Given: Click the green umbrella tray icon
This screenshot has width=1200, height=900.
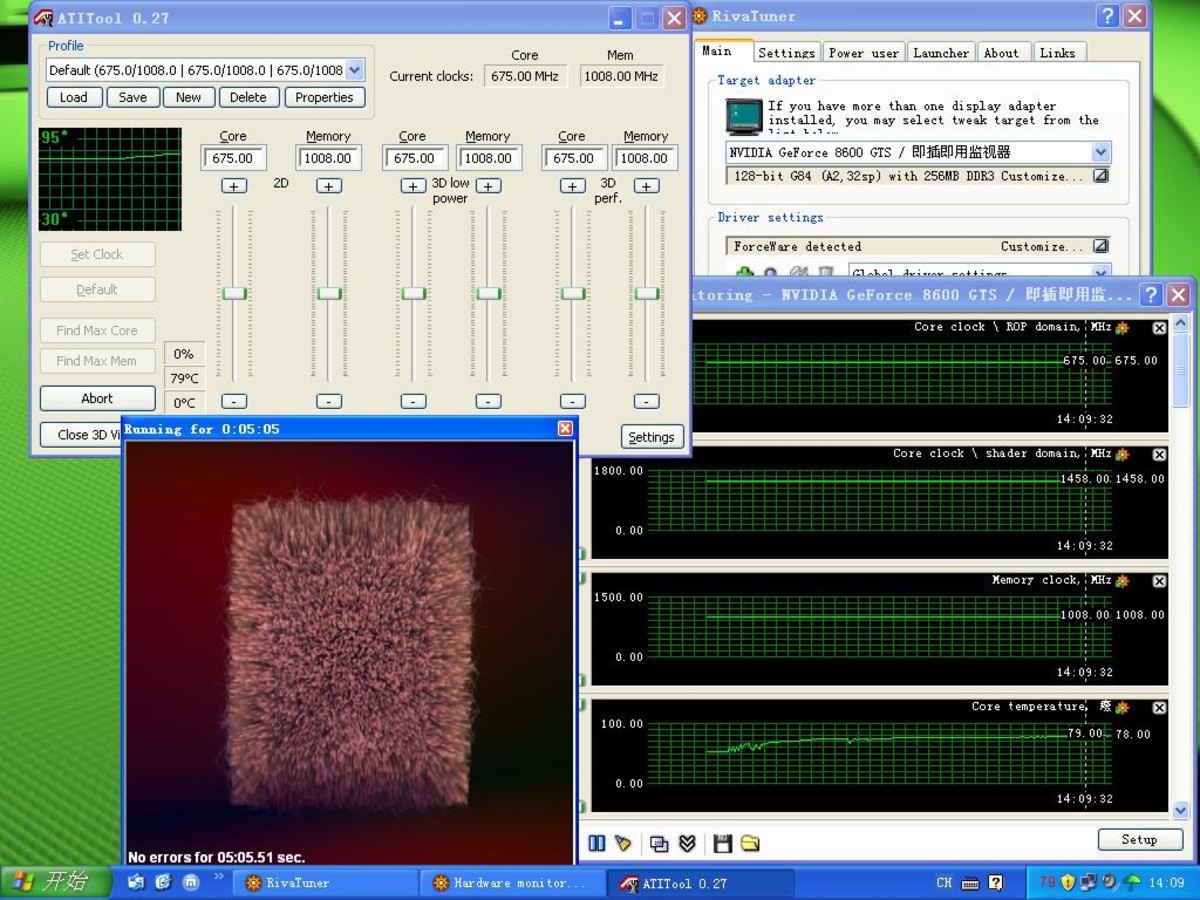Looking at the screenshot, I should 1132,882.
